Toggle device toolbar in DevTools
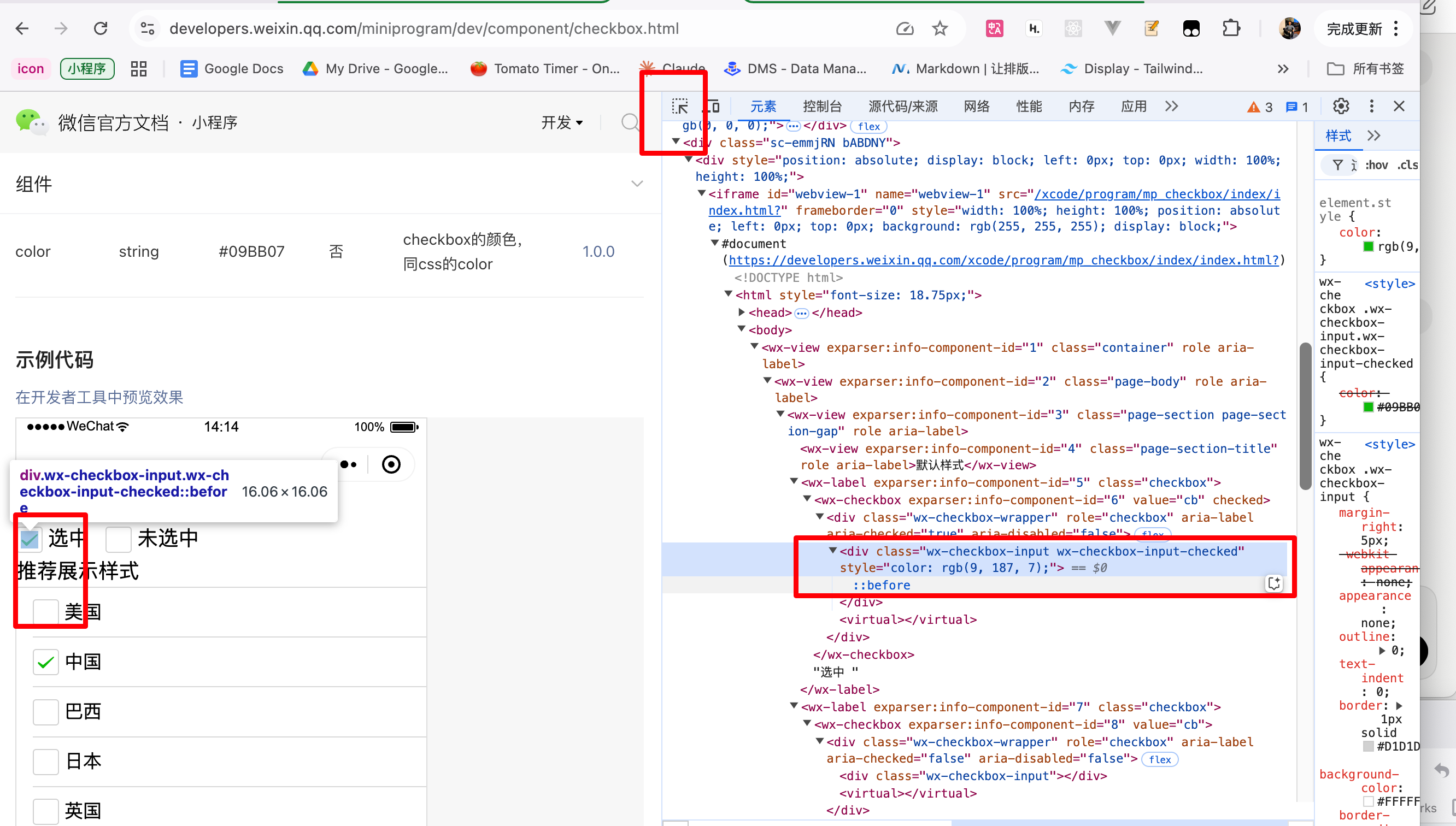This screenshot has width=1456, height=826. [713, 106]
